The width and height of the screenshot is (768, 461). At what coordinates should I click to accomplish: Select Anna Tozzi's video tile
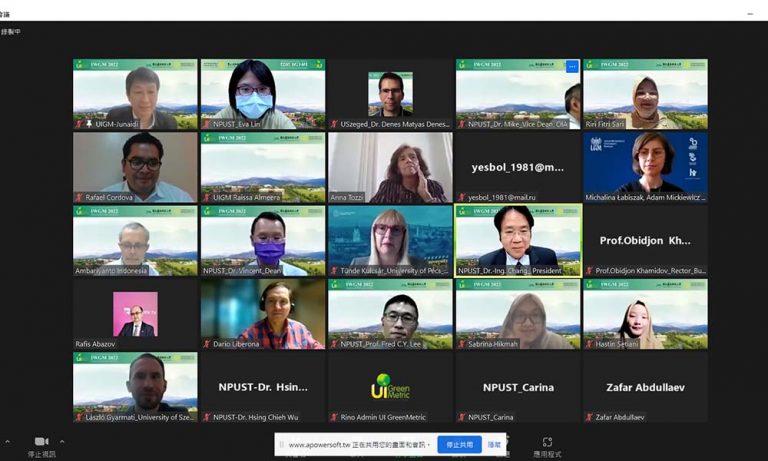pyautogui.click(x=390, y=168)
